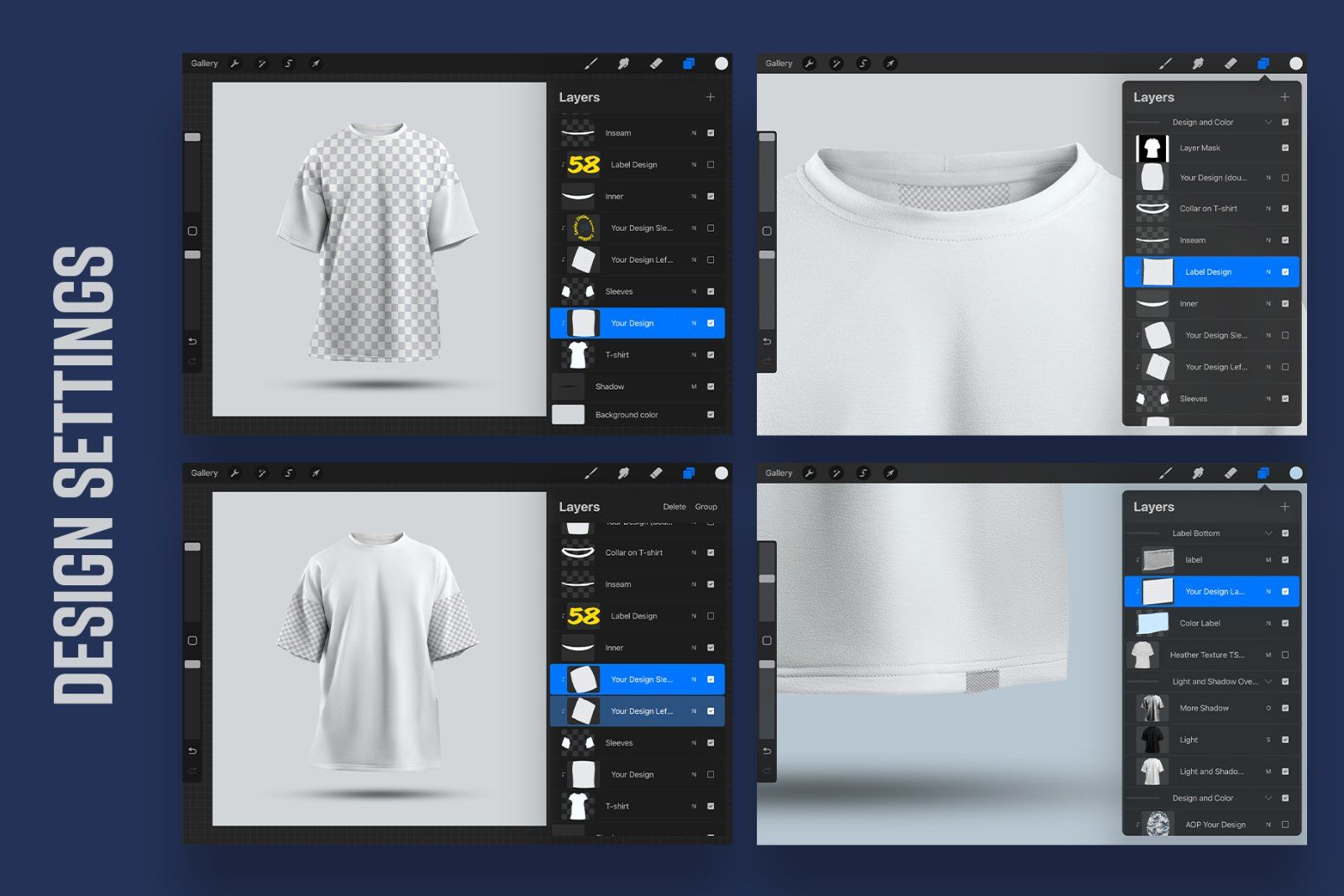Open the active color swatch circle

coord(720,63)
